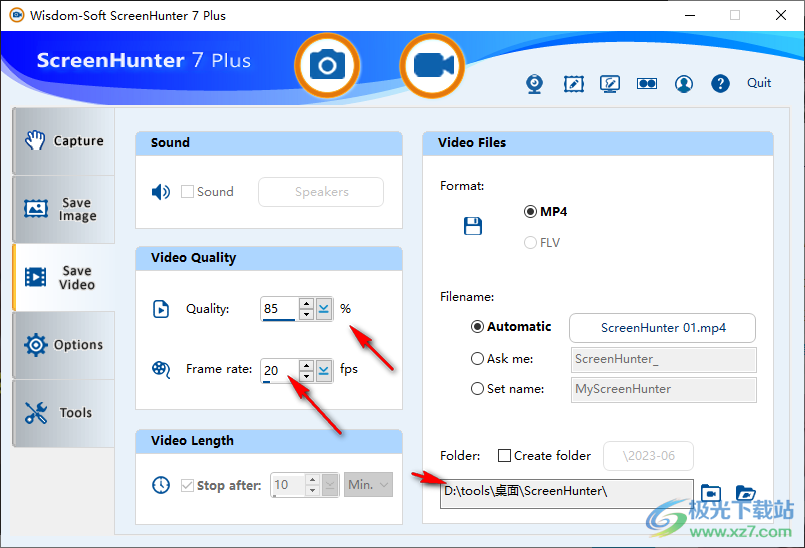Click the ScreenHunter 01.mp4 filename button
This screenshot has width=805, height=548.
pyautogui.click(x=662, y=328)
